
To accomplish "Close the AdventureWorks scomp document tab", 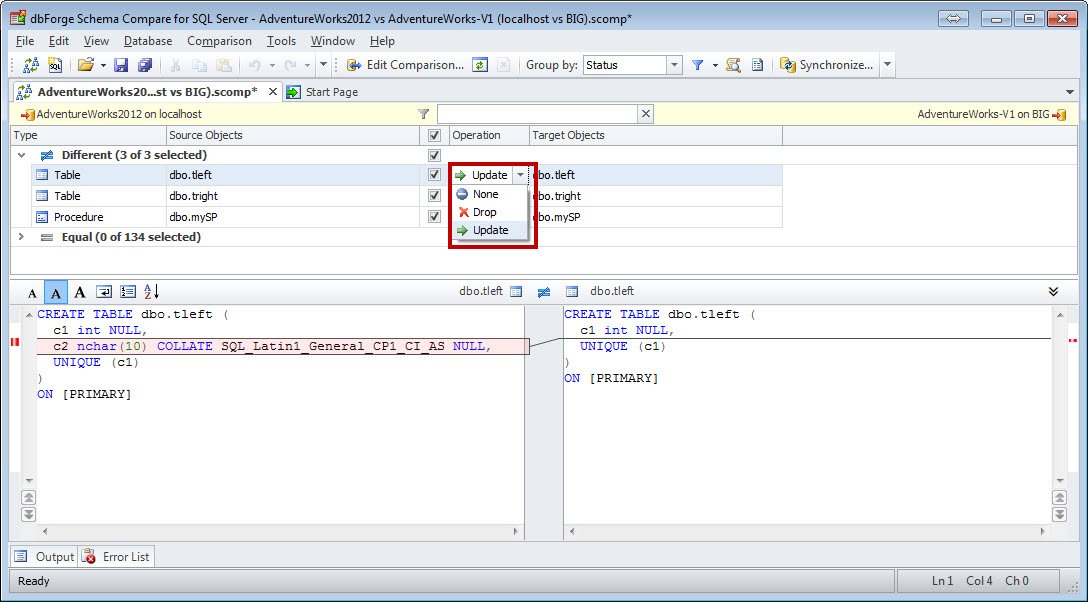I will tap(273, 92).
